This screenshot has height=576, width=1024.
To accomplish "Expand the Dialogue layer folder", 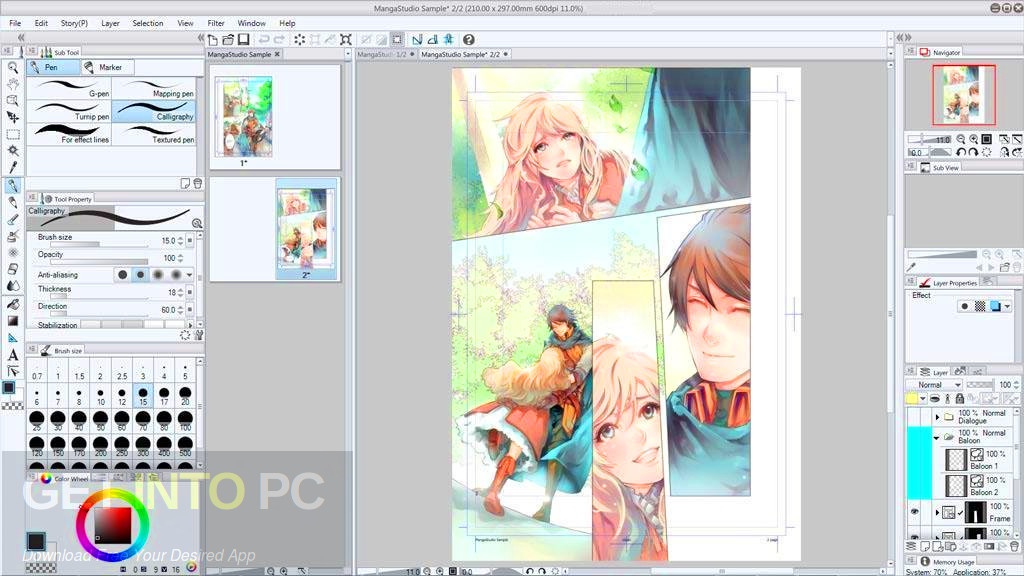I will (937, 417).
